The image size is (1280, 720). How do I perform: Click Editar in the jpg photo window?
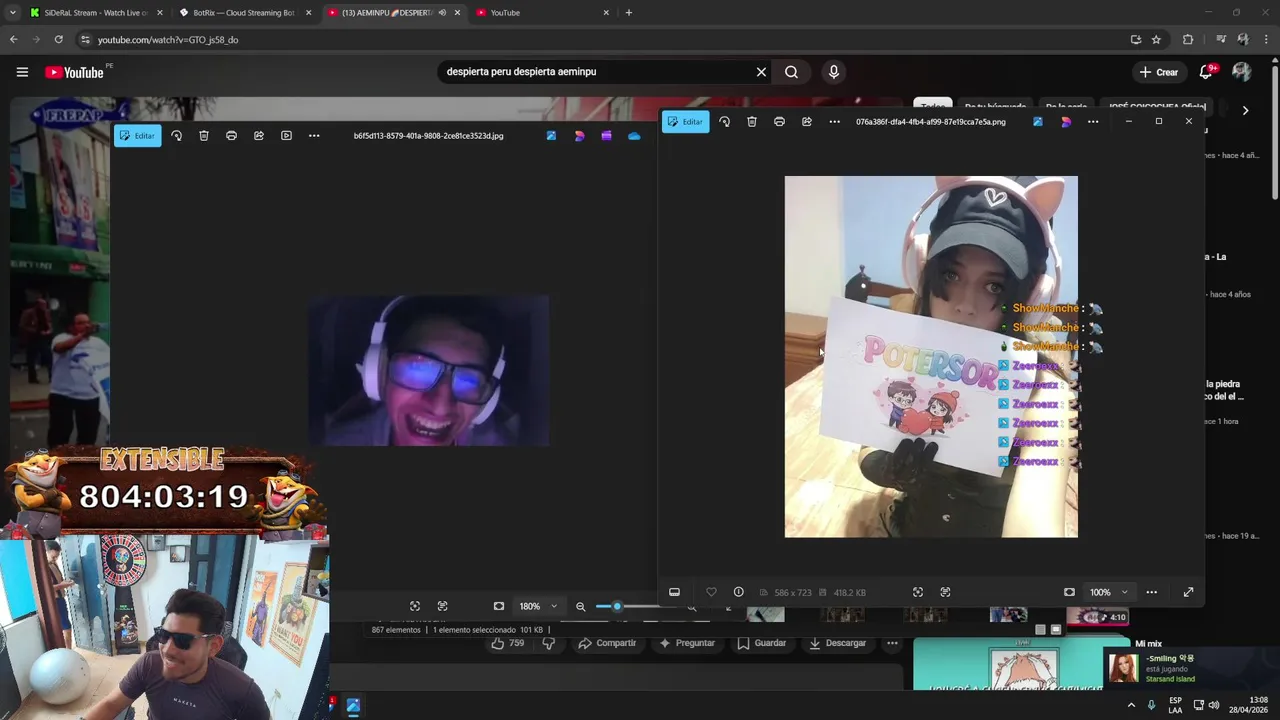tap(138, 136)
